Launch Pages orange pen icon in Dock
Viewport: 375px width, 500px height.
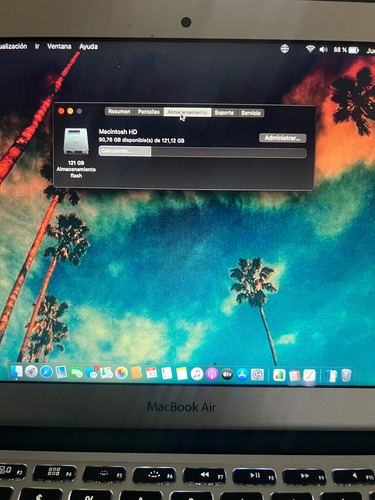309,376
